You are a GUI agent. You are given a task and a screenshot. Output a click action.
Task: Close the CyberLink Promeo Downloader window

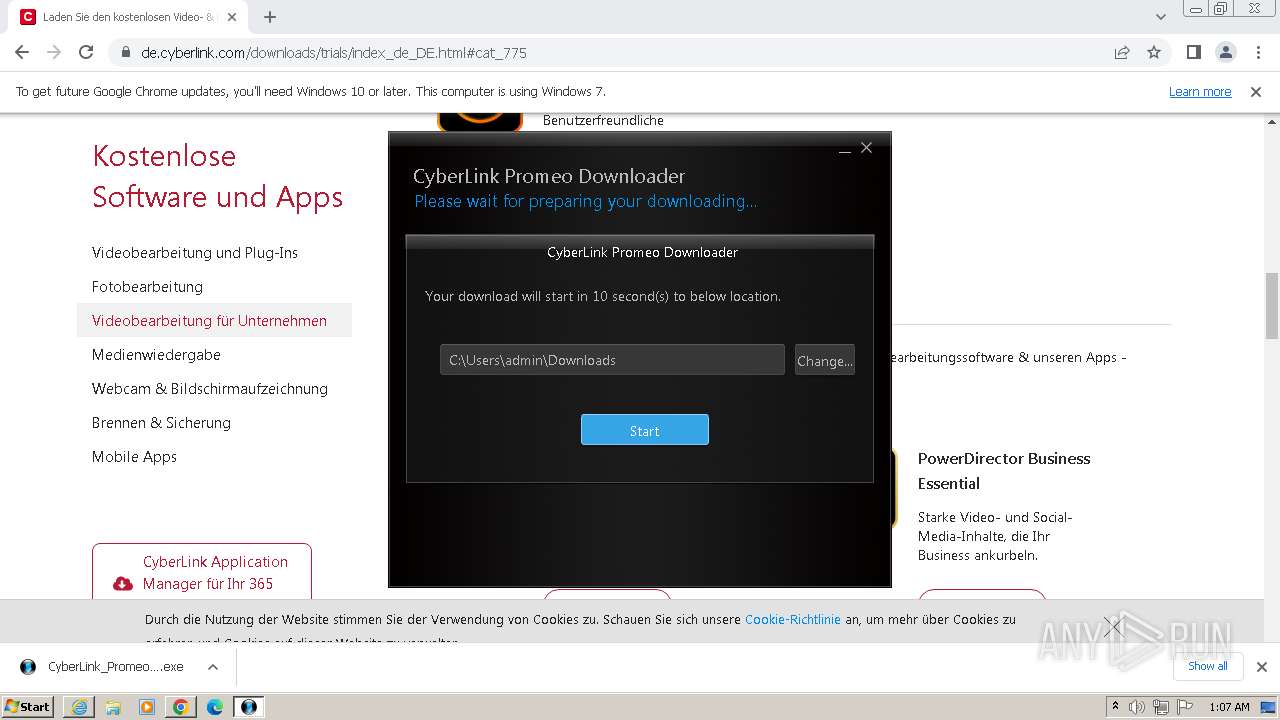click(x=867, y=148)
